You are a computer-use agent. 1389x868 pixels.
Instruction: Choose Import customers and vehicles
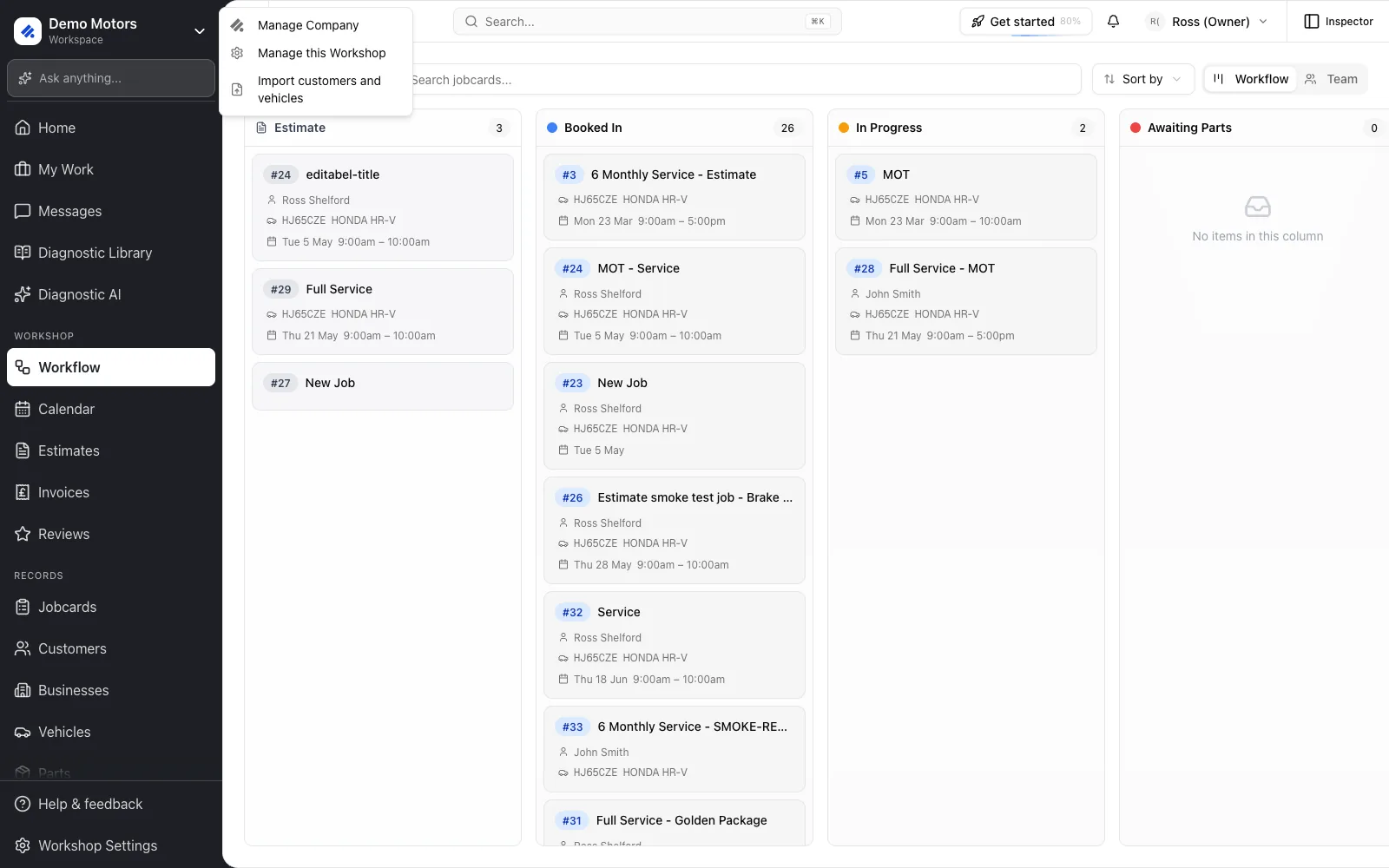point(315,89)
